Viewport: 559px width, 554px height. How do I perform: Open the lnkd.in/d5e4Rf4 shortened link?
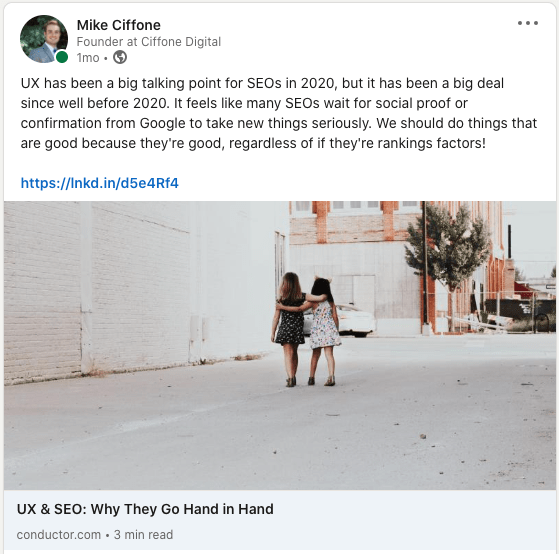click(99, 183)
